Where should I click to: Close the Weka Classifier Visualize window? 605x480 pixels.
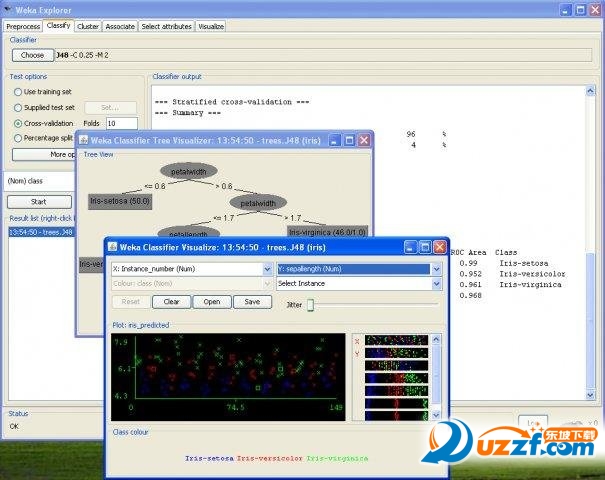pyautogui.click(x=439, y=247)
